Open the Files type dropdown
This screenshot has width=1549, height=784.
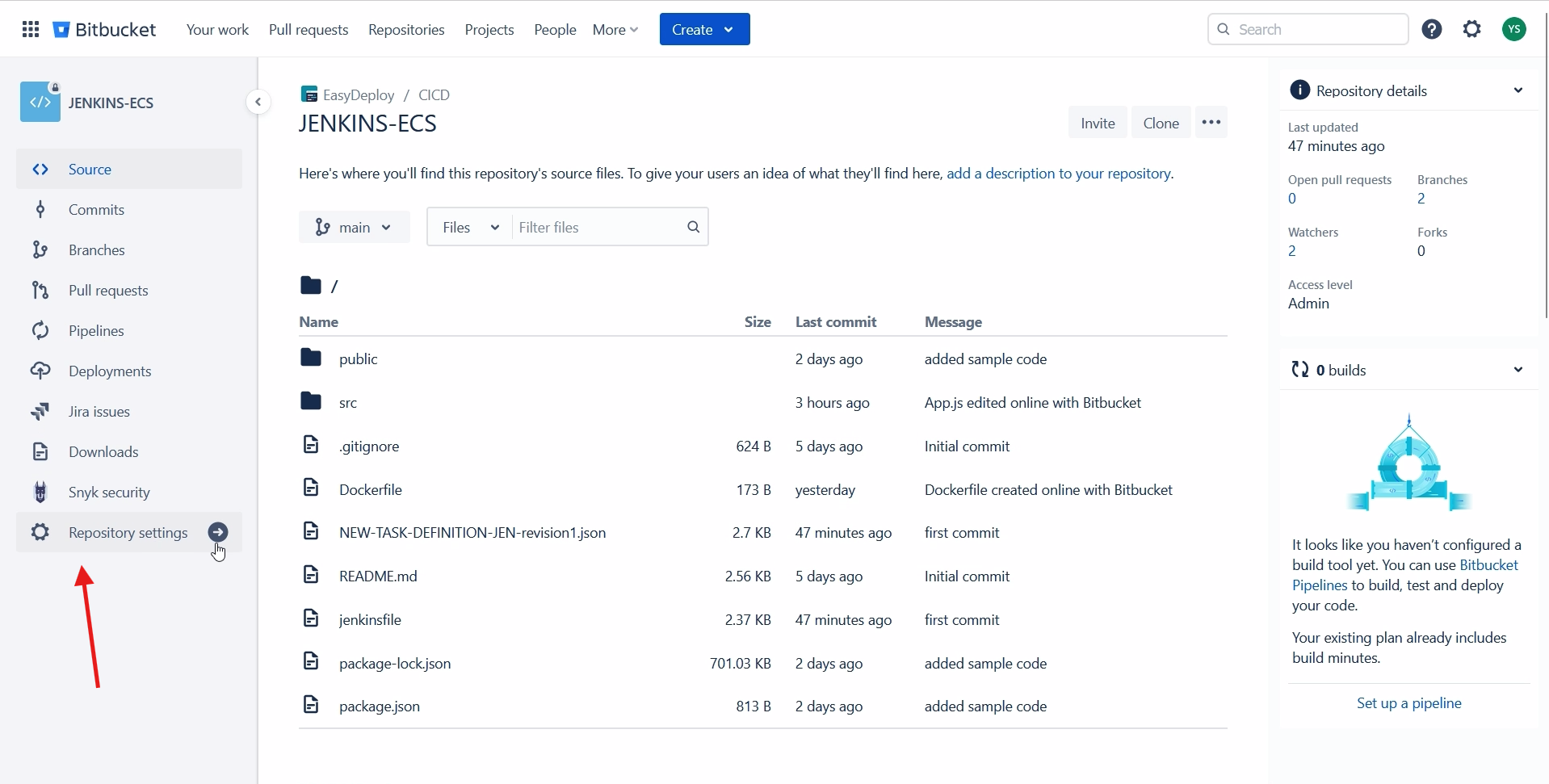click(x=470, y=227)
